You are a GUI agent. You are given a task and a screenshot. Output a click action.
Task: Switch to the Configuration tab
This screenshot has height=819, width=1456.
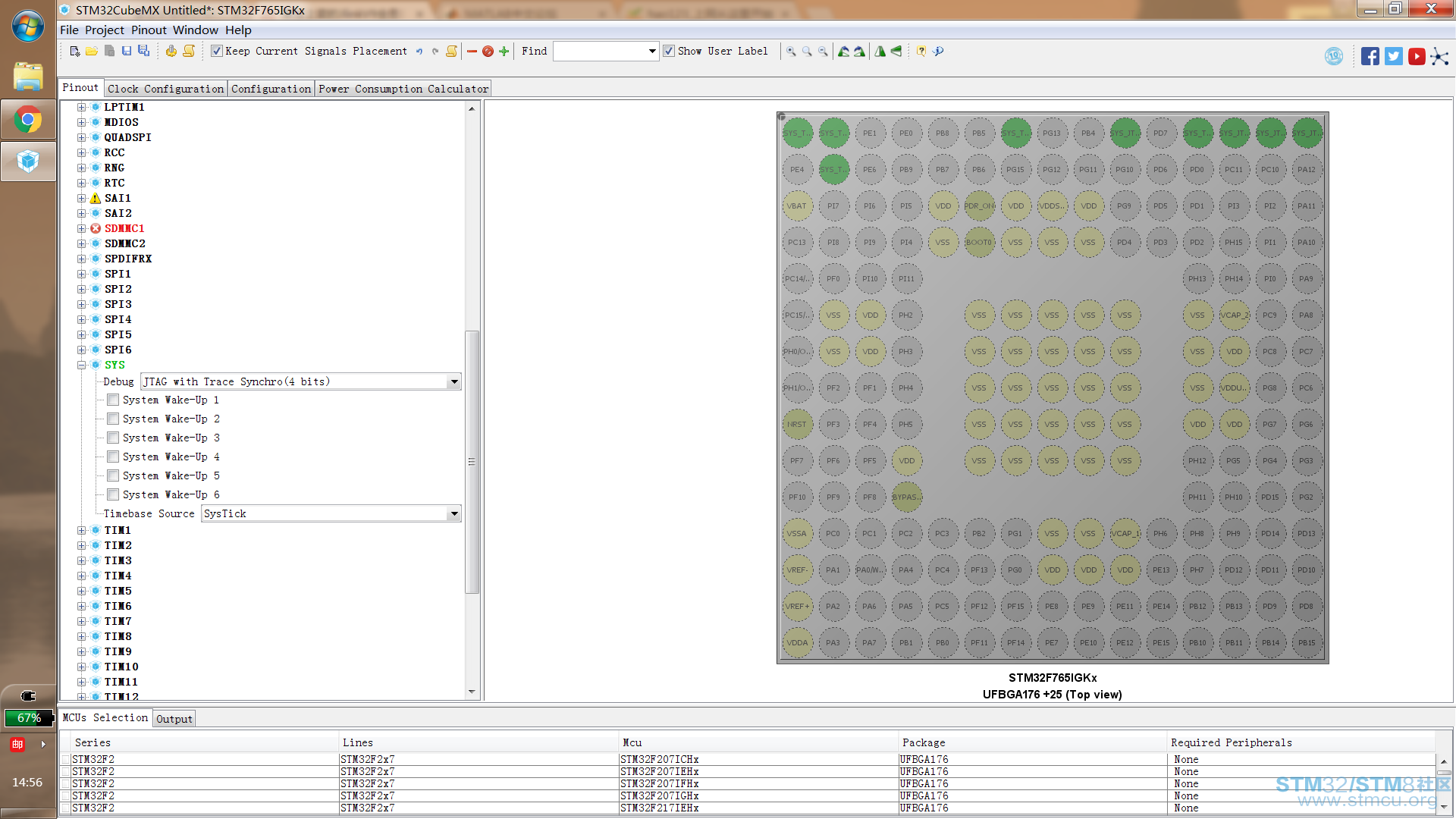coord(271,89)
